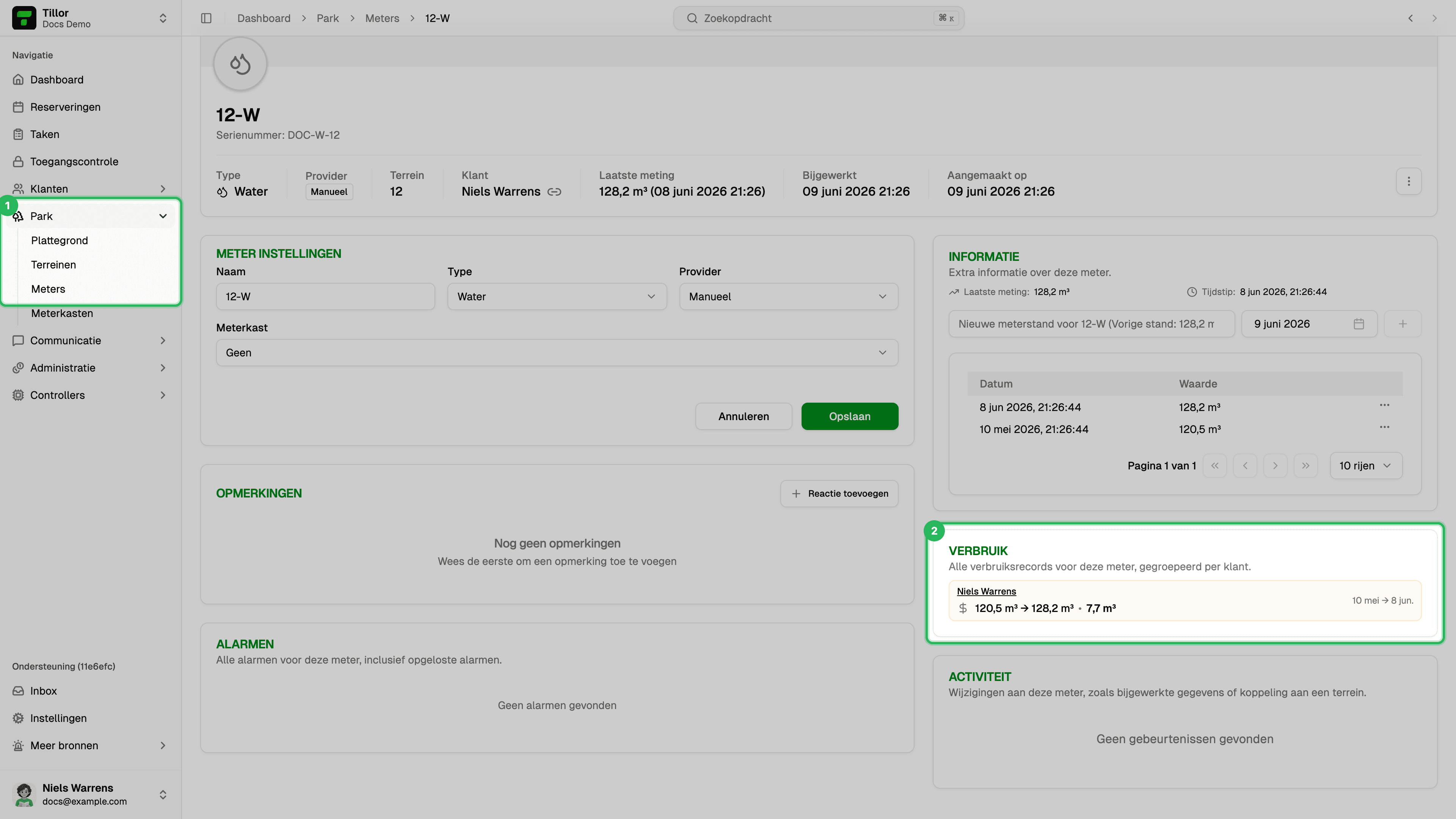The image size is (1456, 819).
Task: Click the Toegangscontrole lock icon
Action: (18, 162)
